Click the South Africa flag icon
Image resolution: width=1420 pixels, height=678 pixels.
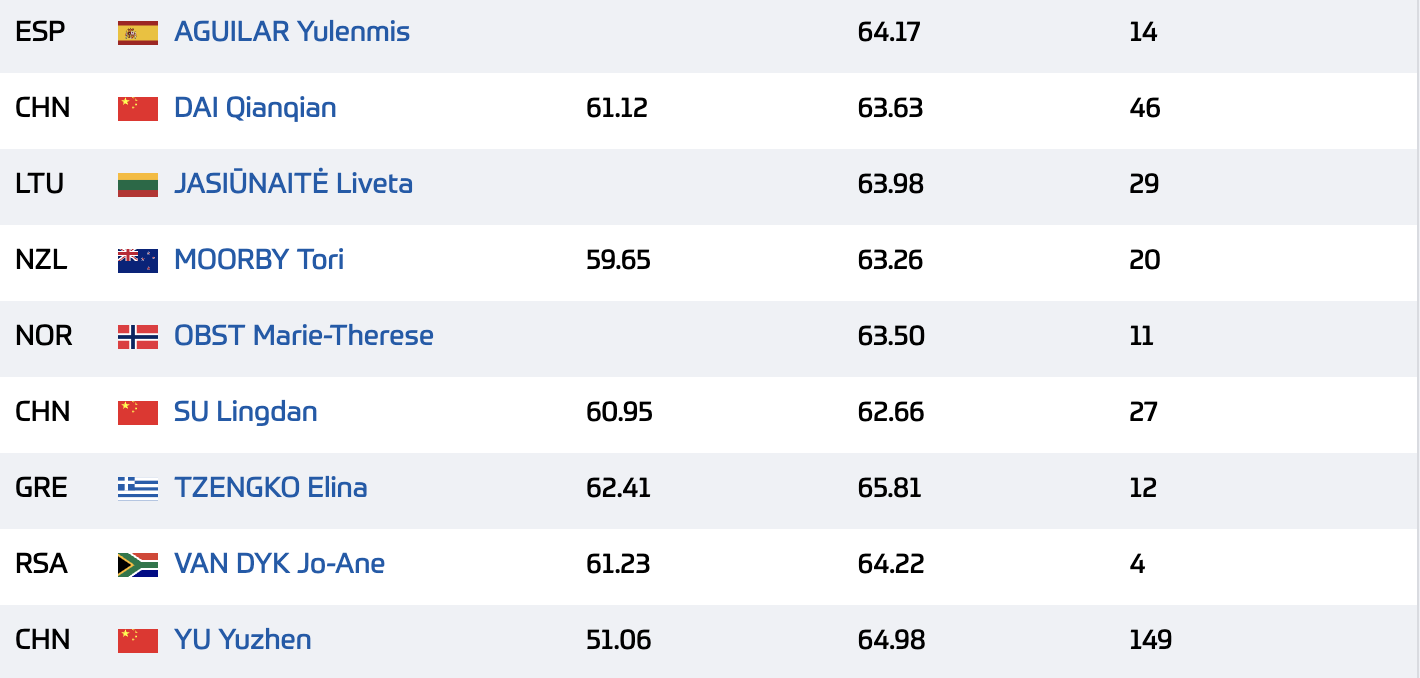click(138, 565)
